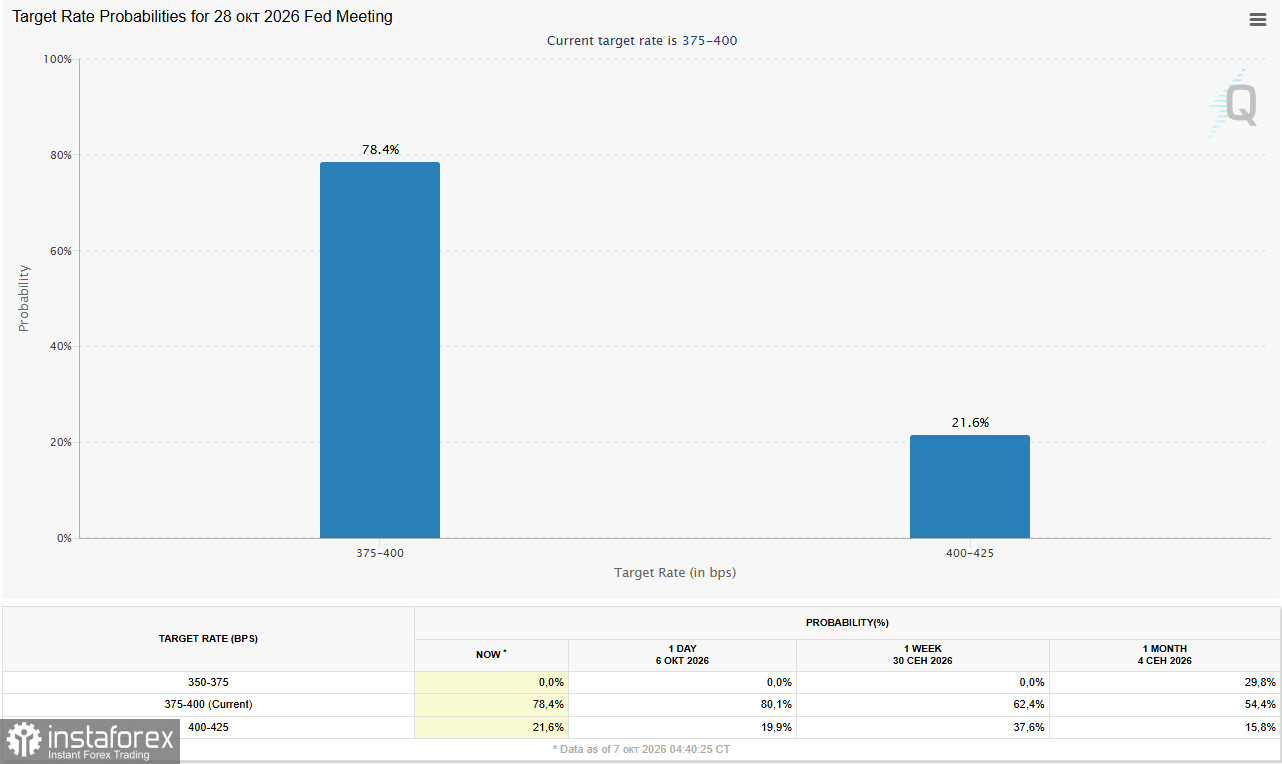Click the 78,4% cell in NOW column
This screenshot has height=764, width=1282.
tap(491, 705)
